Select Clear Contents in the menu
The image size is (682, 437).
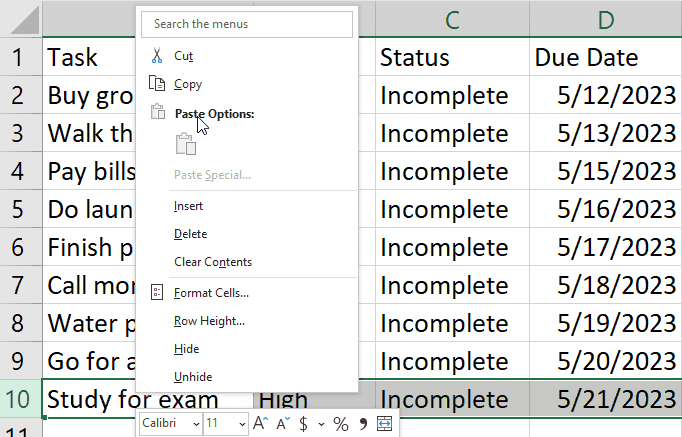click(212, 262)
